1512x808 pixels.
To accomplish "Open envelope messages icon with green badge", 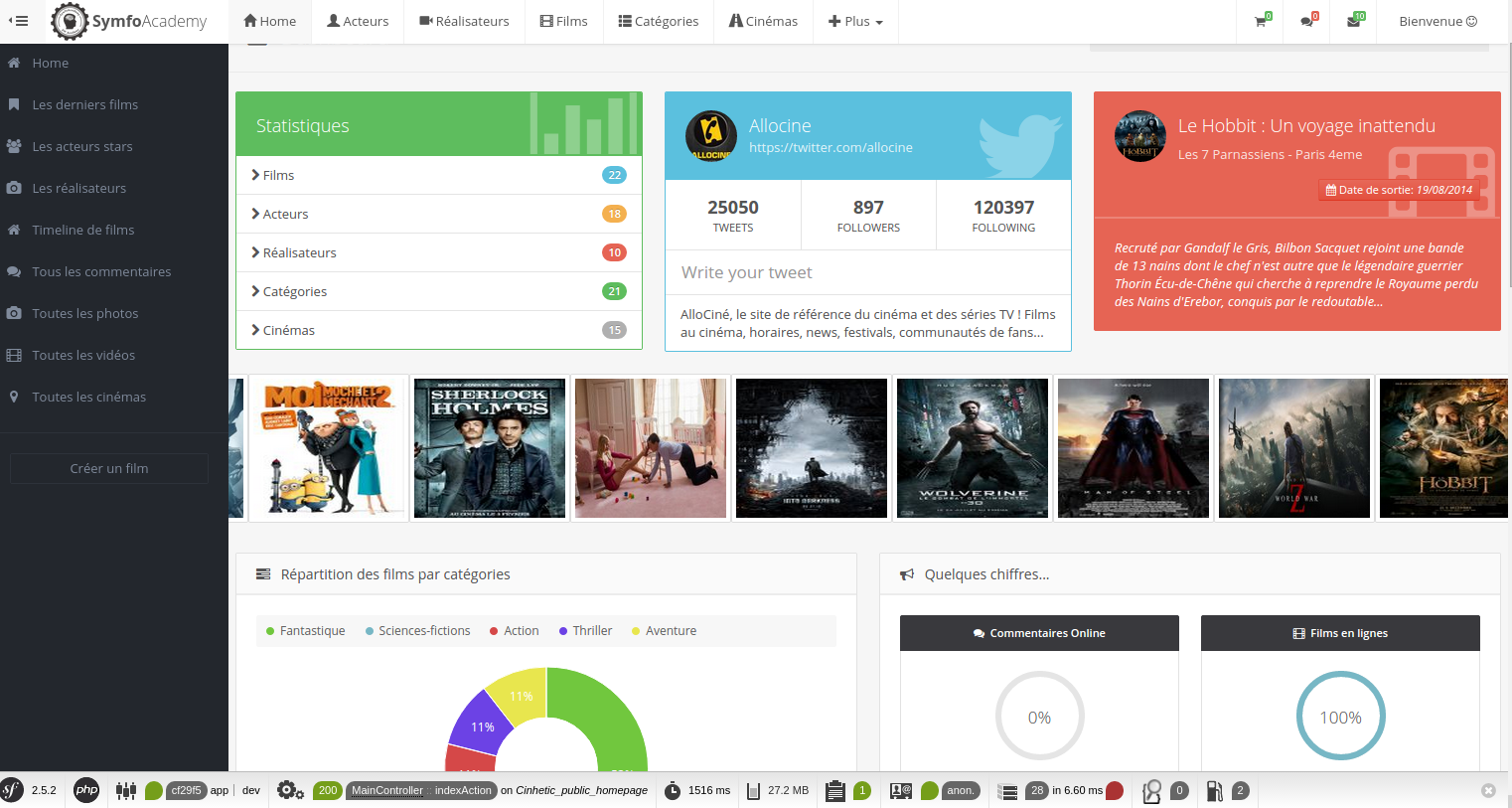I will [x=1355, y=21].
